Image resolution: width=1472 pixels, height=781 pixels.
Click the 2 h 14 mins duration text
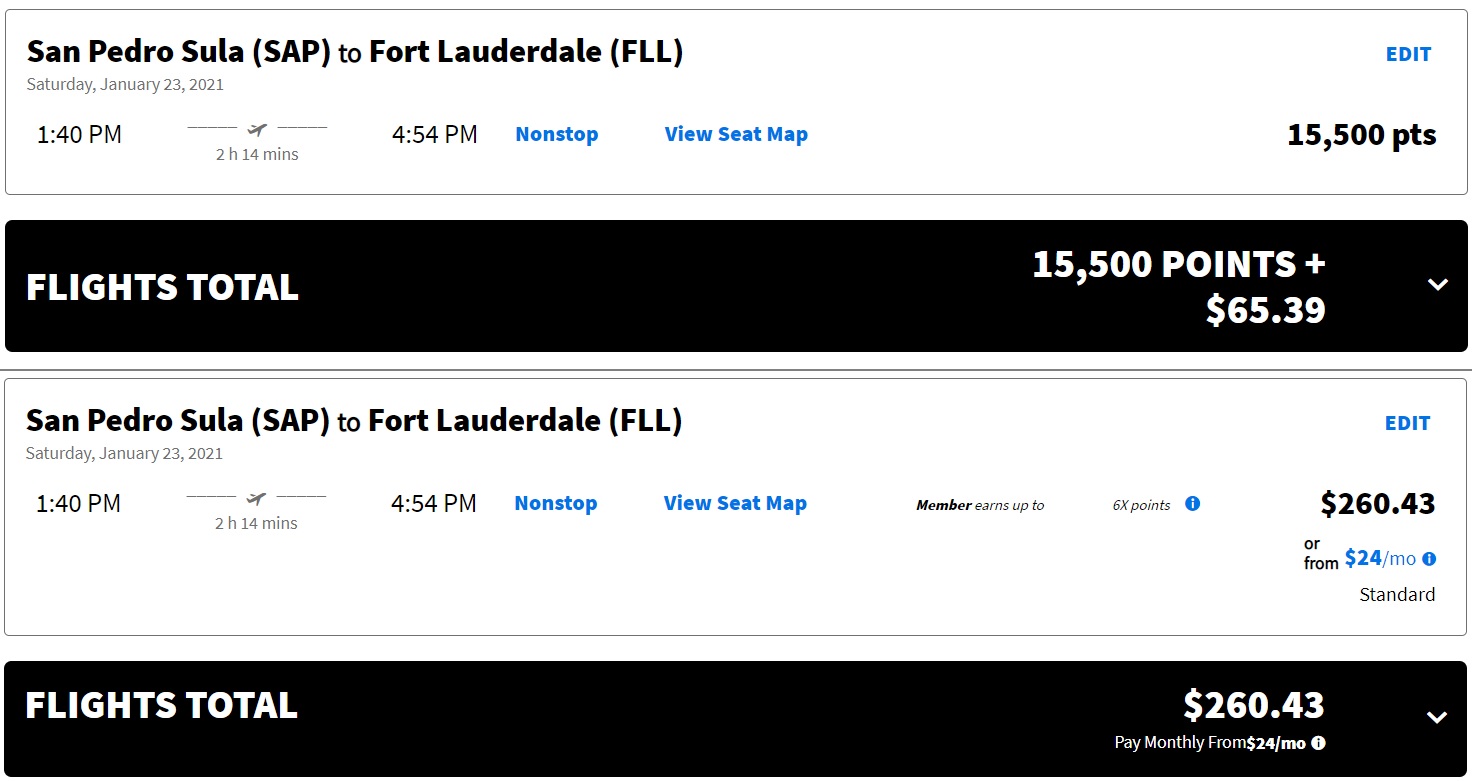point(257,154)
